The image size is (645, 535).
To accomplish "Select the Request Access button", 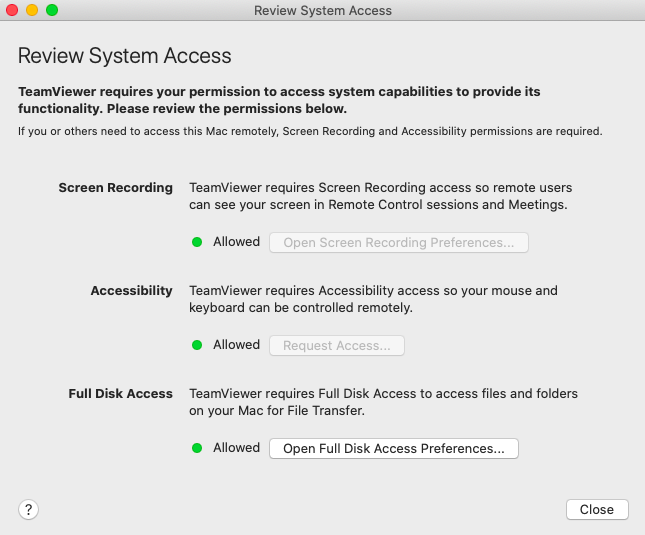I will pyautogui.click(x=337, y=345).
